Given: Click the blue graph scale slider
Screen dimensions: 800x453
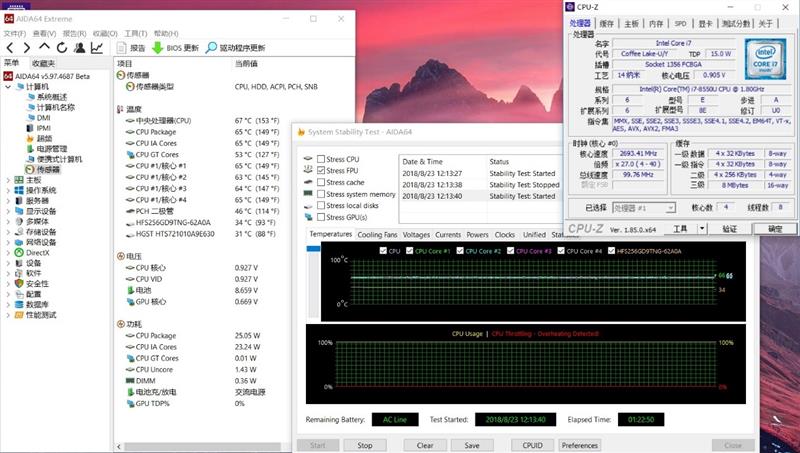Looking at the screenshot, I should coord(313,248).
